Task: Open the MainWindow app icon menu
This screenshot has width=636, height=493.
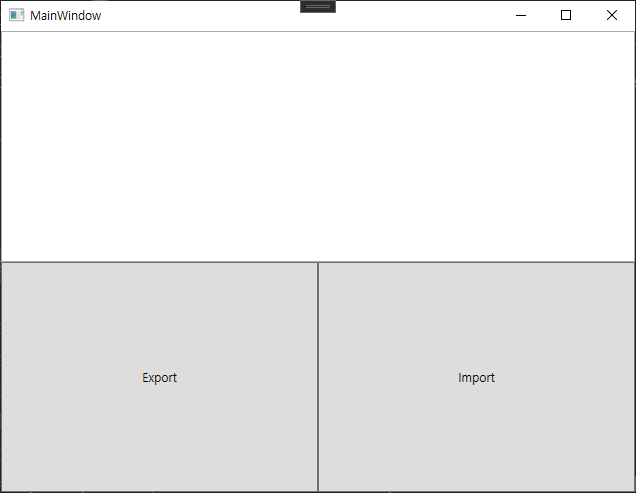Action: [x=17, y=15]
